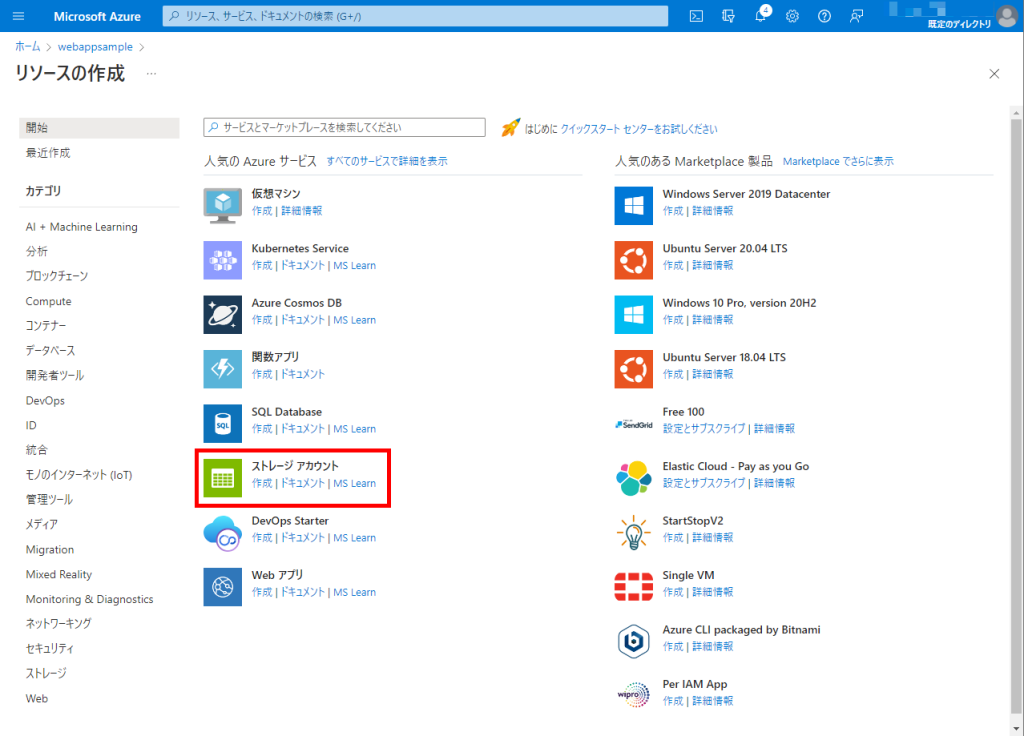Click the ストレージ アカウント storage icon
Screen dimensions: 1024x736
(223, 478)
